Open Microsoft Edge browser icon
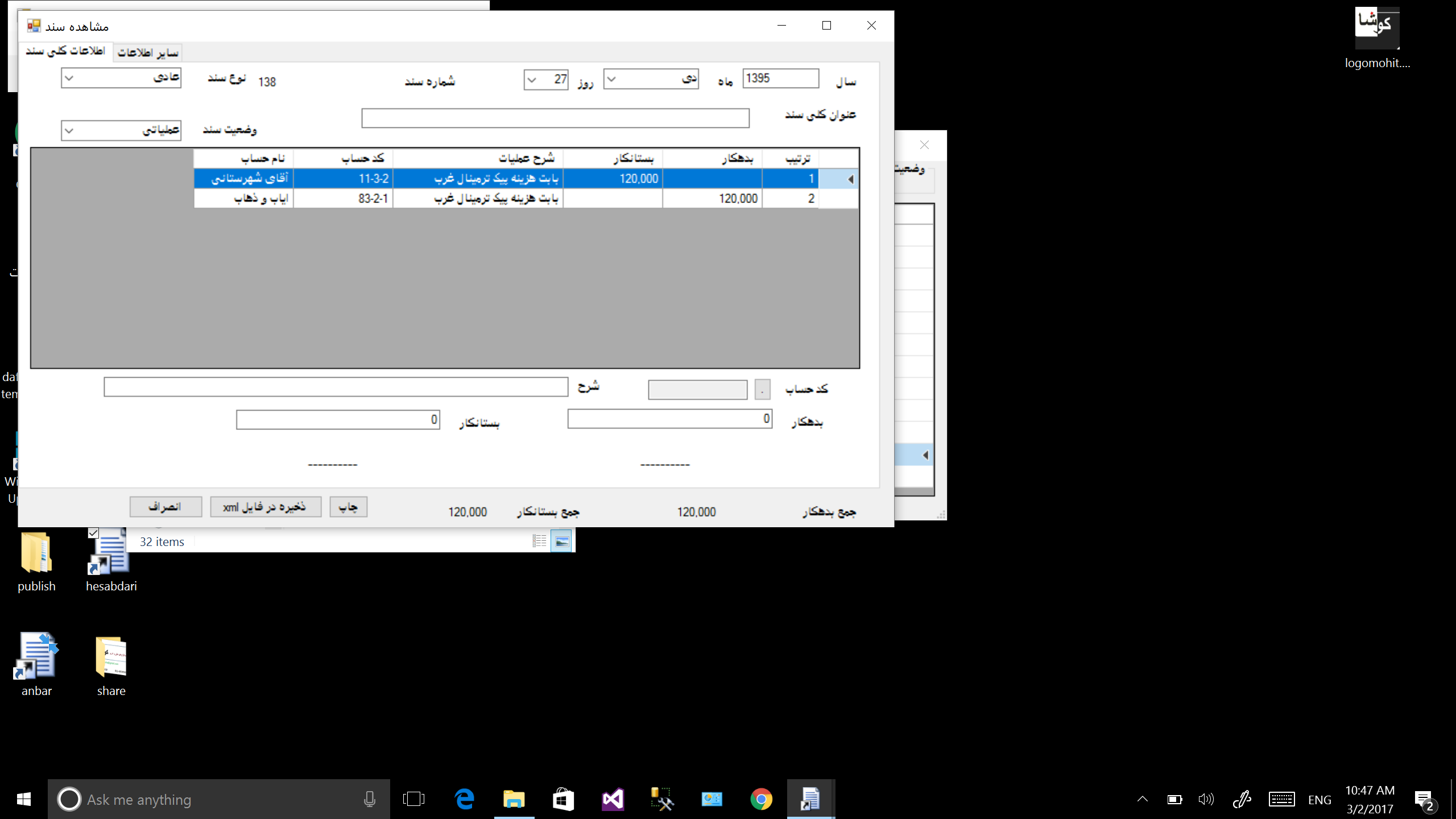 pos(465,799)
